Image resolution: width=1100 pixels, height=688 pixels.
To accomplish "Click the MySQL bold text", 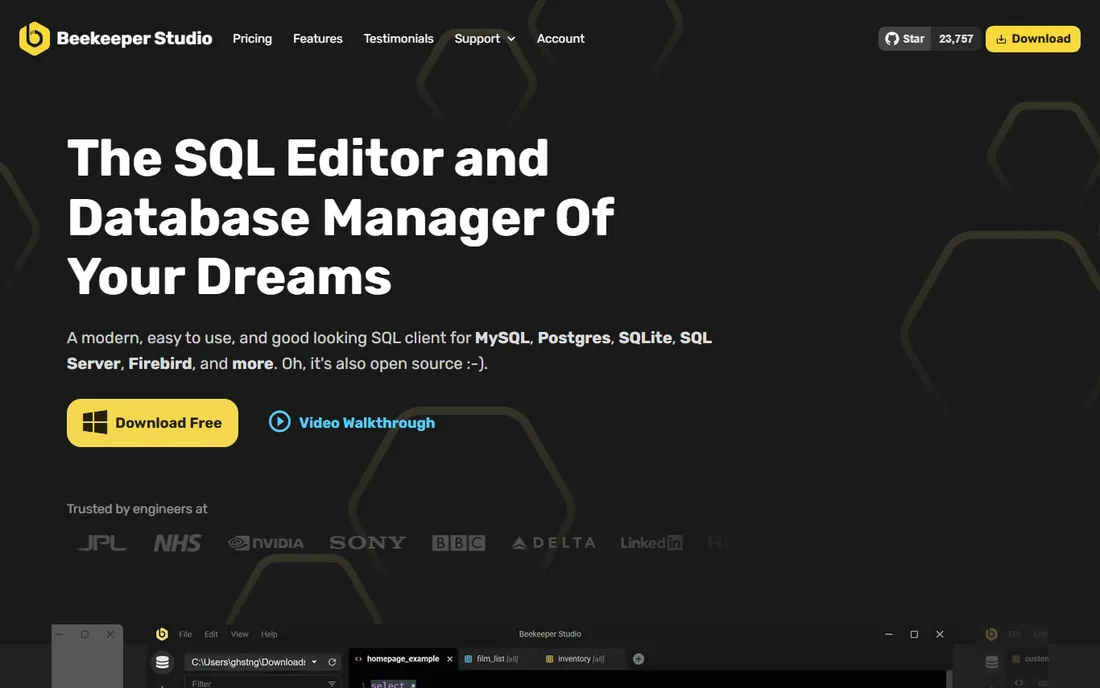I will [502, 338].
